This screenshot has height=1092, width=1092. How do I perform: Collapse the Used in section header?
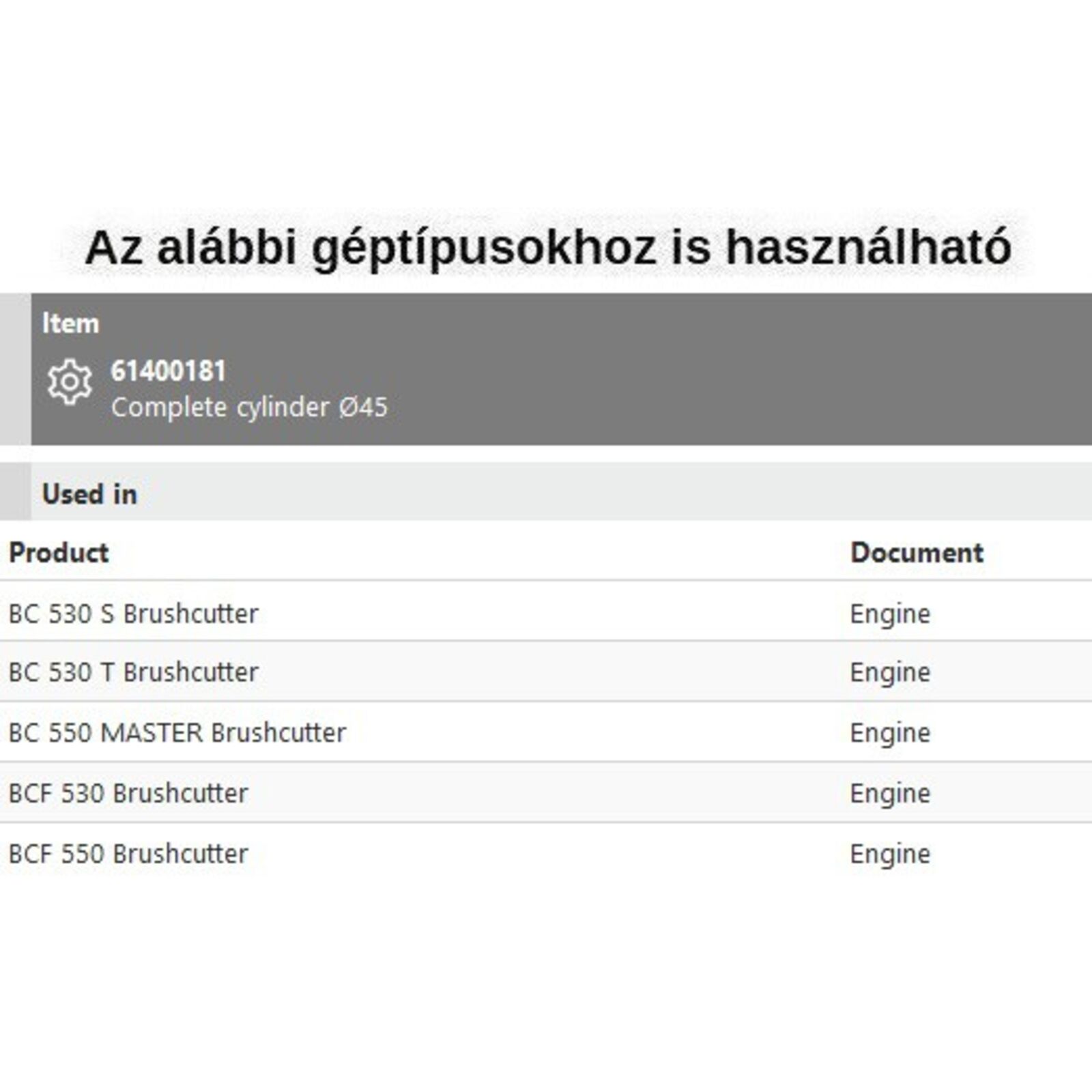point(89,494)
